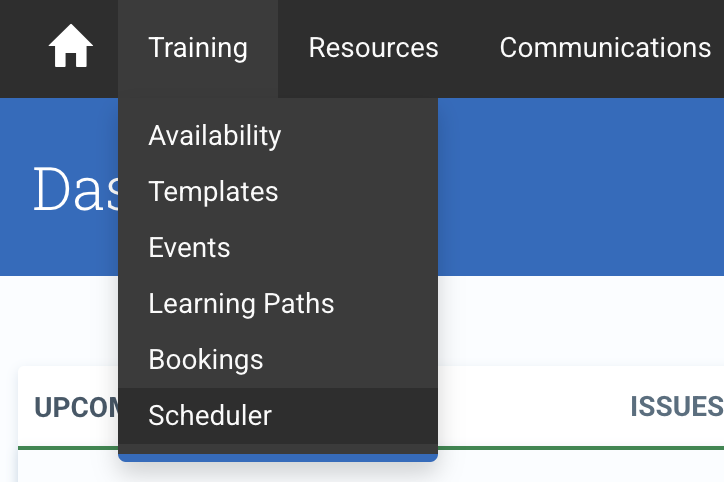Collapse the Training dropdown menu
The image size is (724, 482).
[198, 48]
